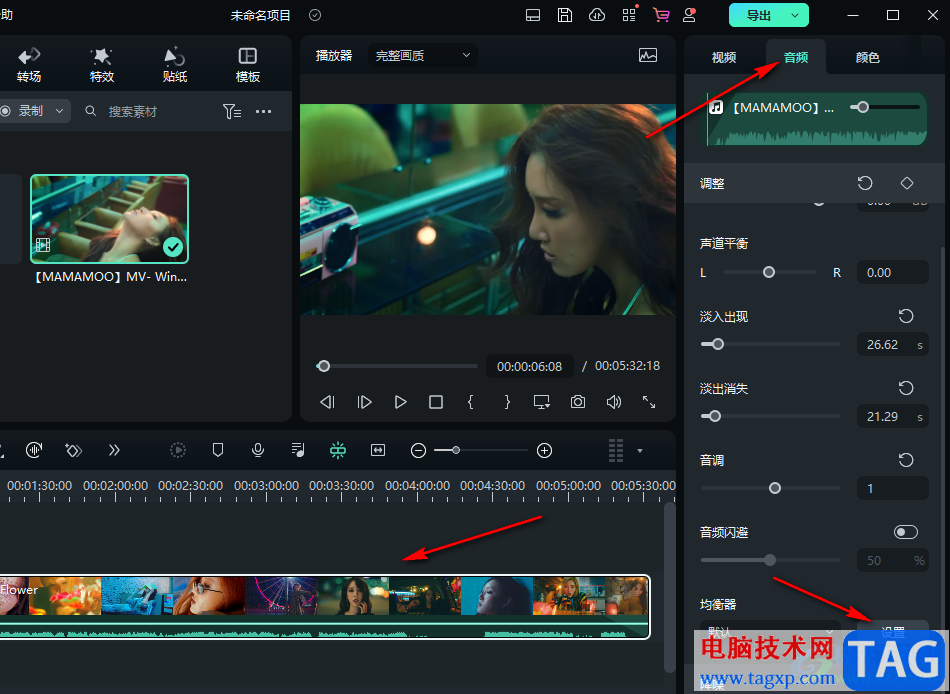Image resolution: width=950 pixels, height=694 pixels.
Task: Open the three-dot more options menu
Action: click(264, 112)
